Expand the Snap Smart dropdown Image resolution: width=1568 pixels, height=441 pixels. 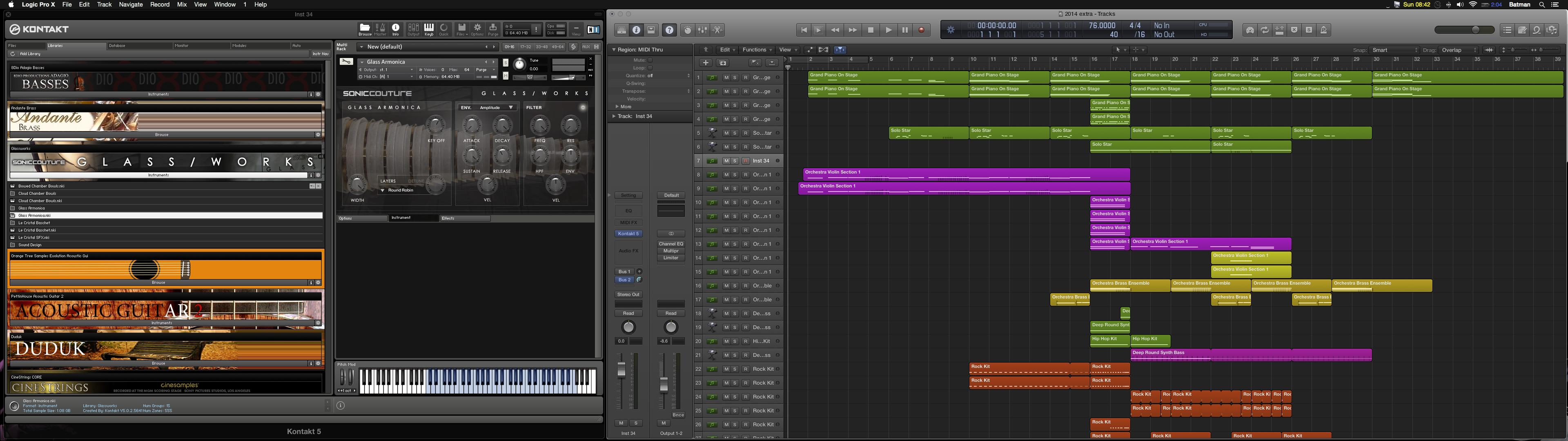(1394, 50)
